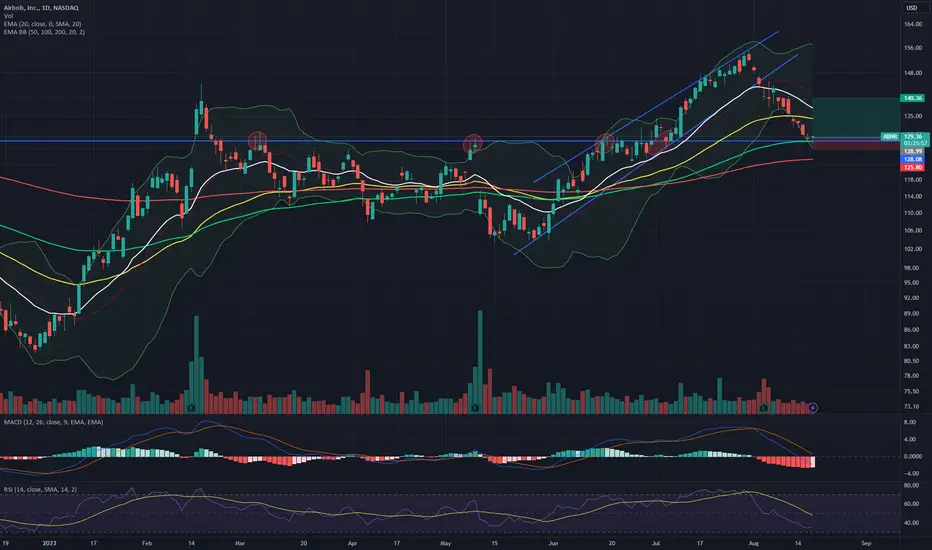Select the Vol indicator legend
Screen dimensions: 932x550
[x=8, y=16]
